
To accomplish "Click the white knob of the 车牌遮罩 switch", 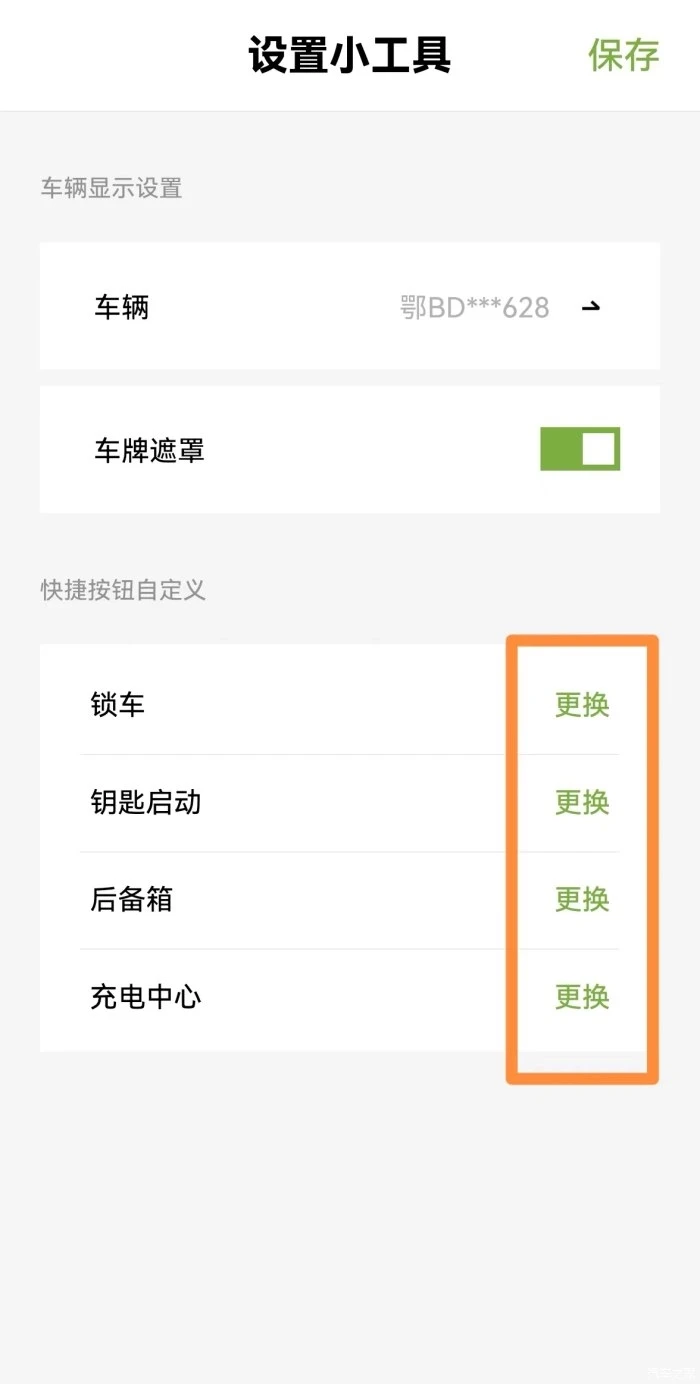I will 598,449.
